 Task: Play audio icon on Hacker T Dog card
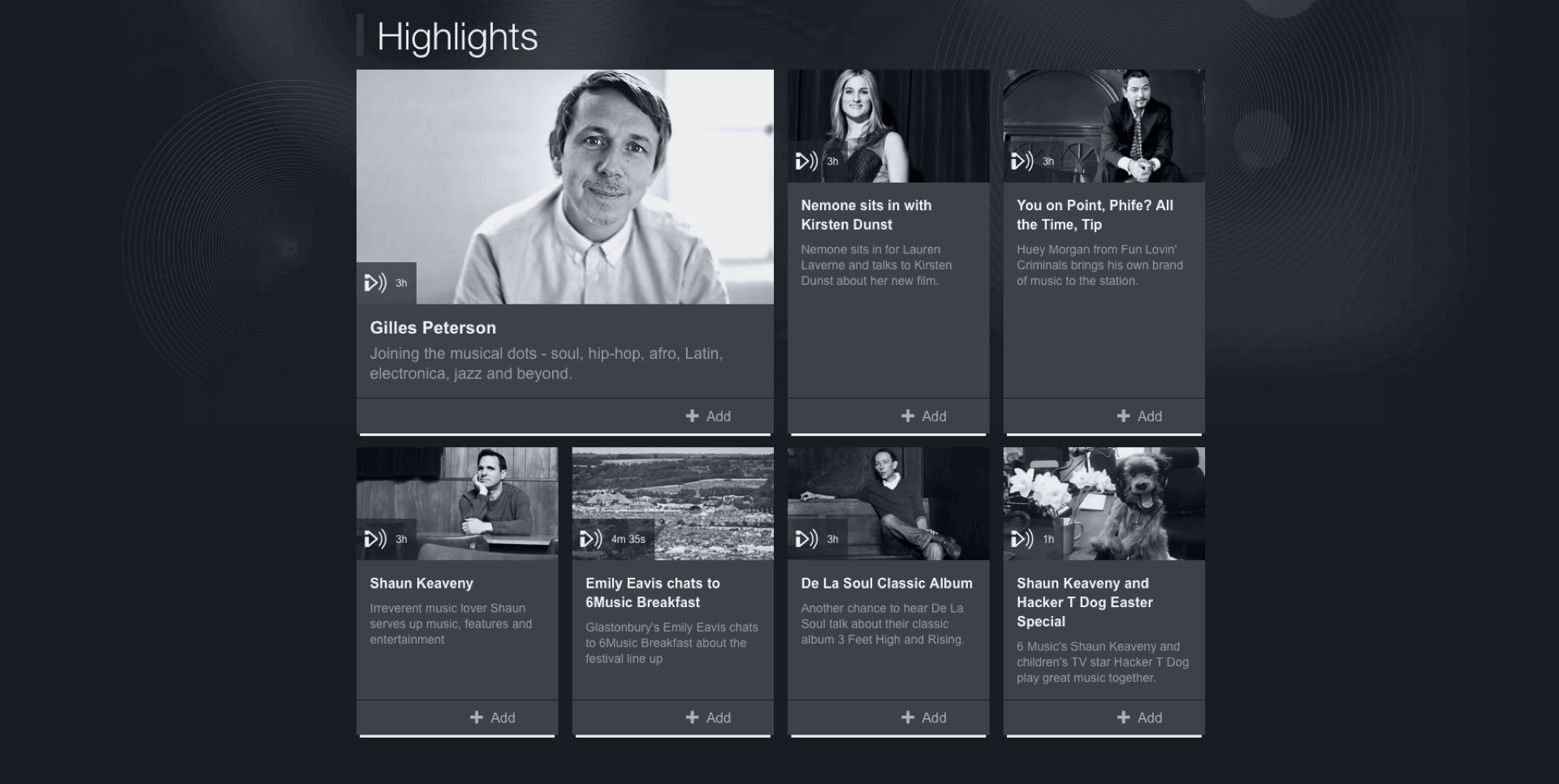point(1022,539)
